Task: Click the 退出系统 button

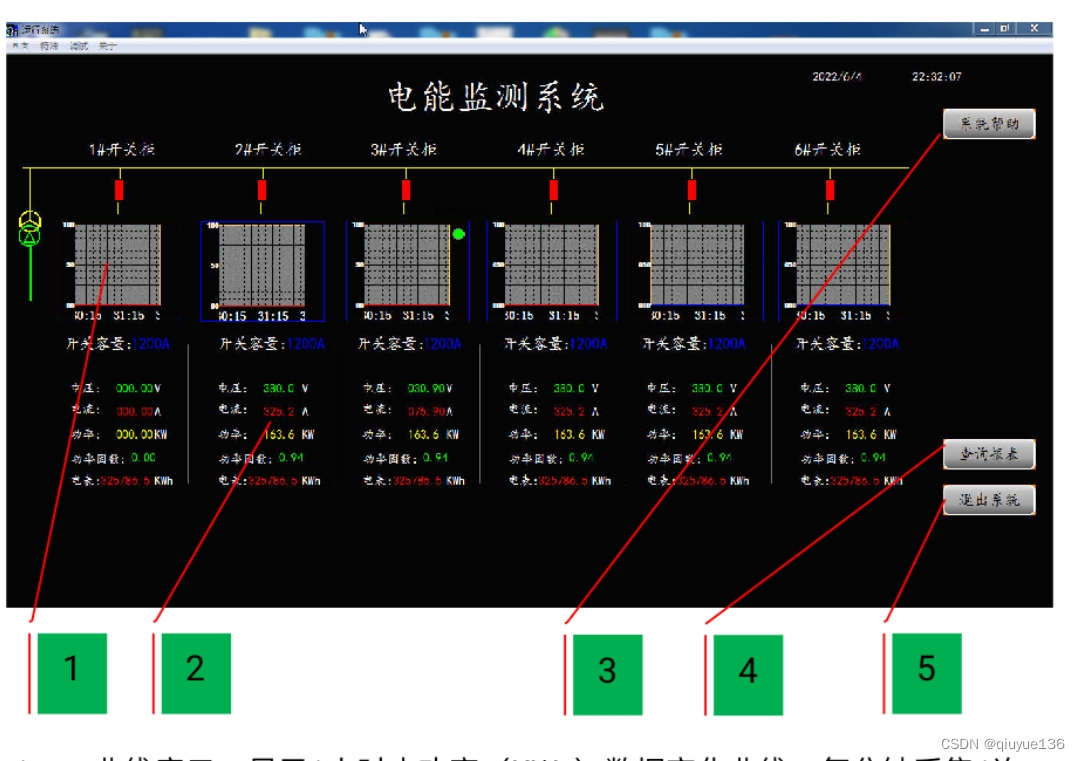Action: 988,501
